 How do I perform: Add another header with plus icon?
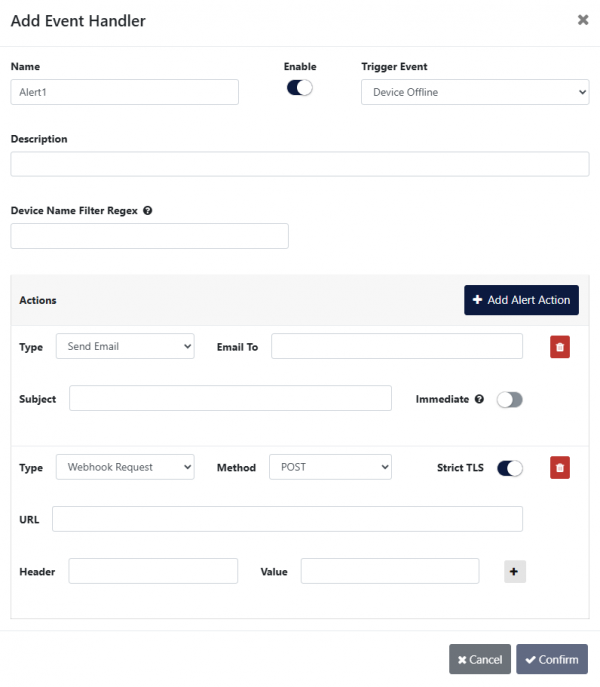(514, 571)
